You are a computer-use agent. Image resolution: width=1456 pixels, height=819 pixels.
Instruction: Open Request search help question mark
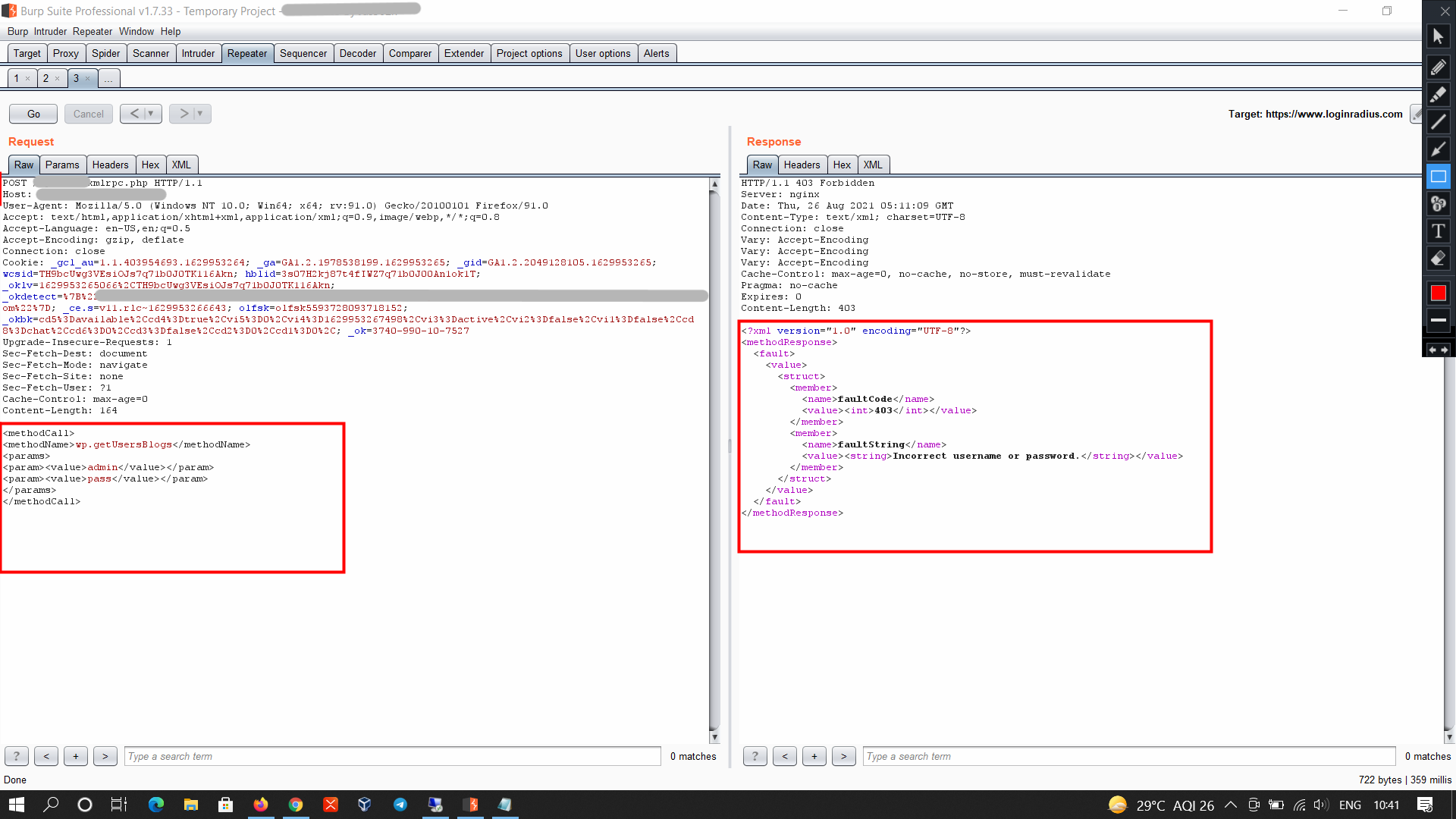point(17,756)
